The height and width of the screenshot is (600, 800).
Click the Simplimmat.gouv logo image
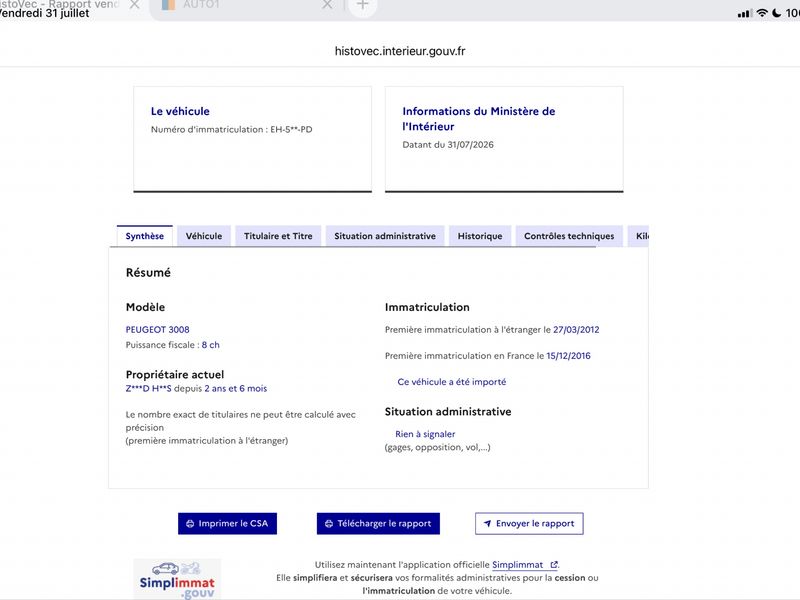(x=177, y=579)
